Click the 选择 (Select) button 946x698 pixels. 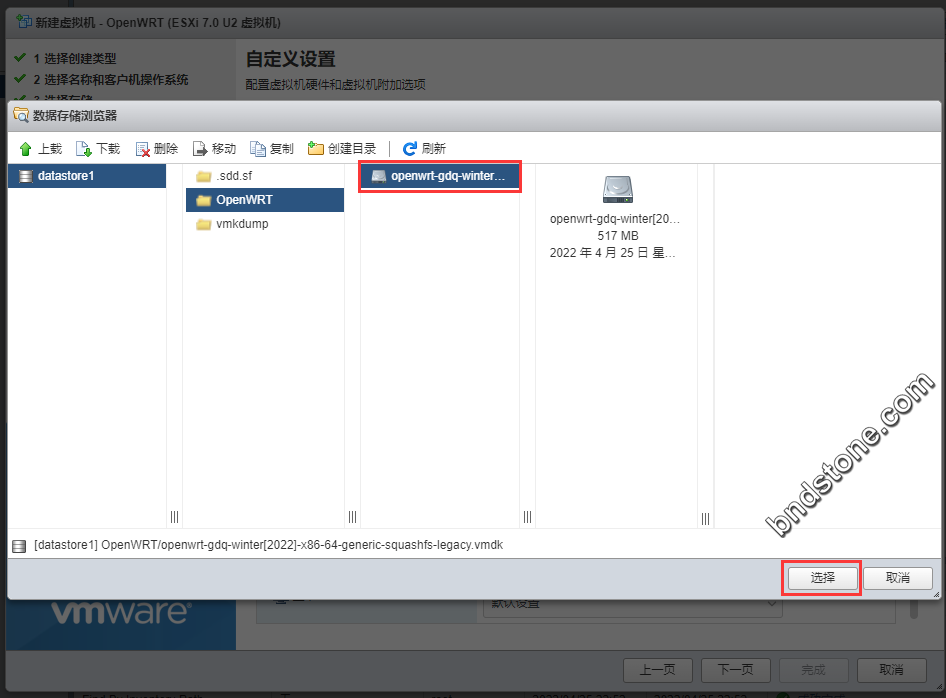click(x=822, y=578)
